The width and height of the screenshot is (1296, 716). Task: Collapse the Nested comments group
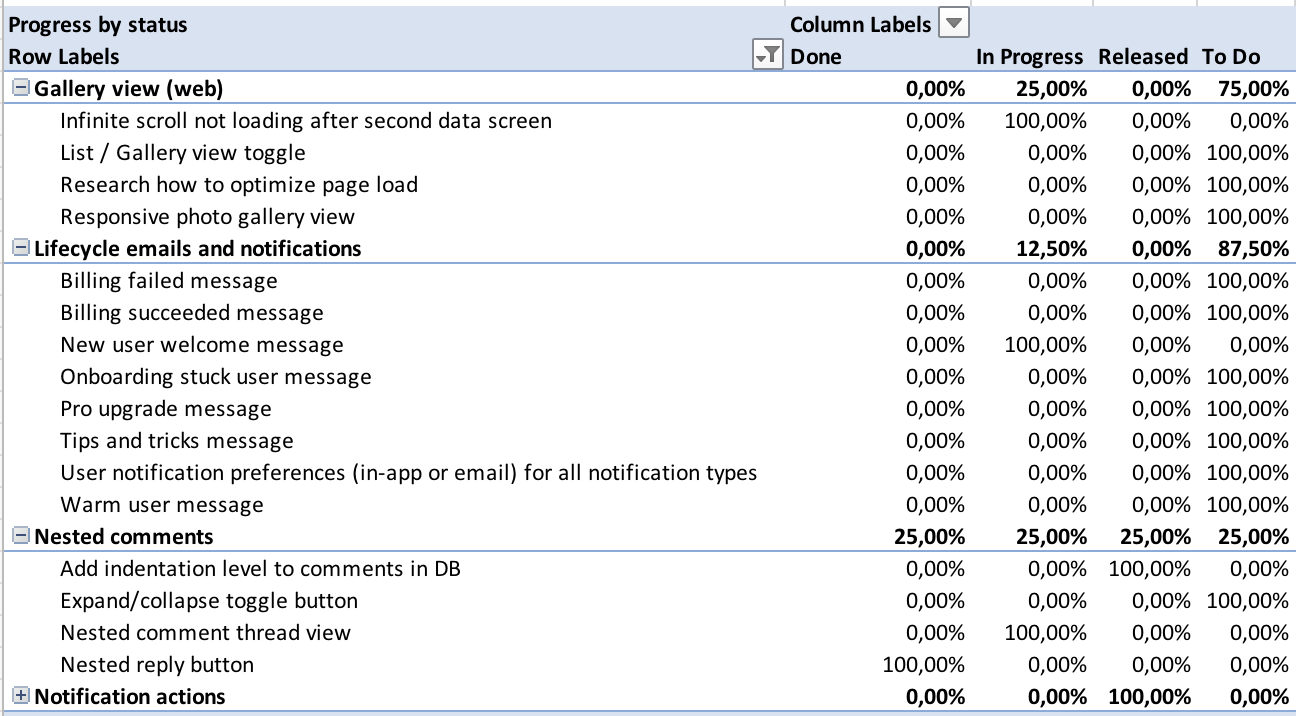pos(20,537)
